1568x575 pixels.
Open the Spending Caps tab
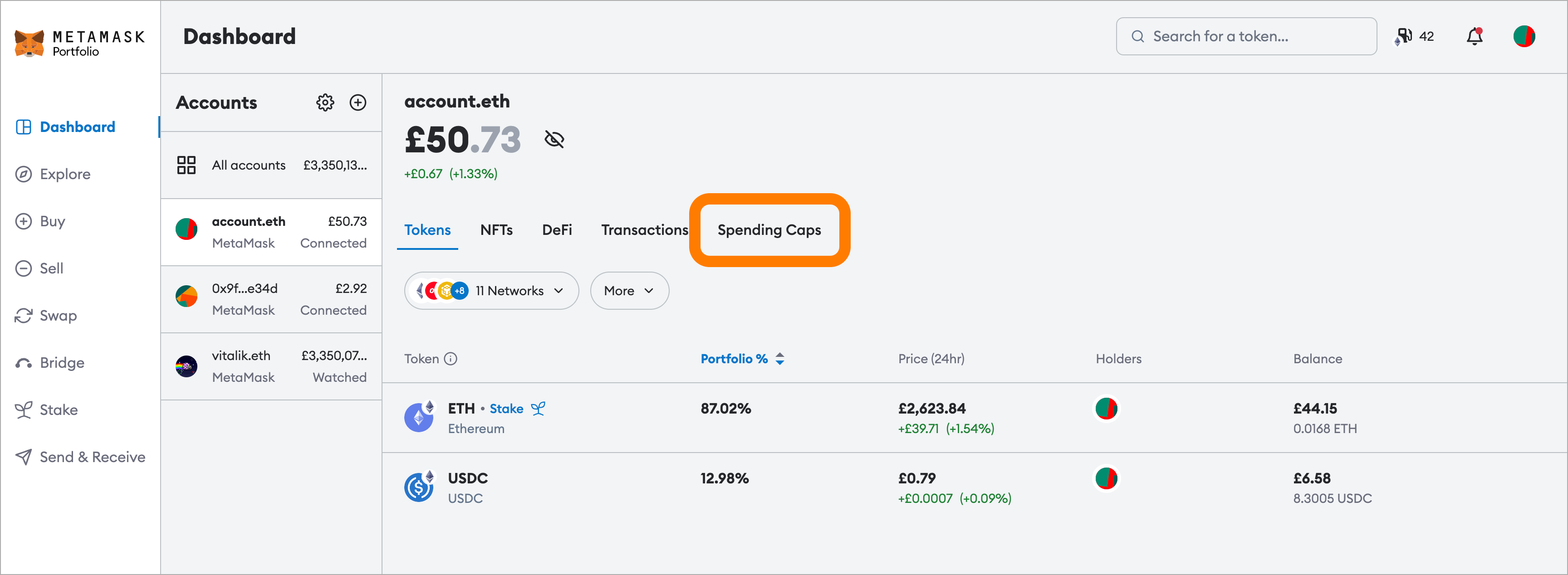(769, 230)
